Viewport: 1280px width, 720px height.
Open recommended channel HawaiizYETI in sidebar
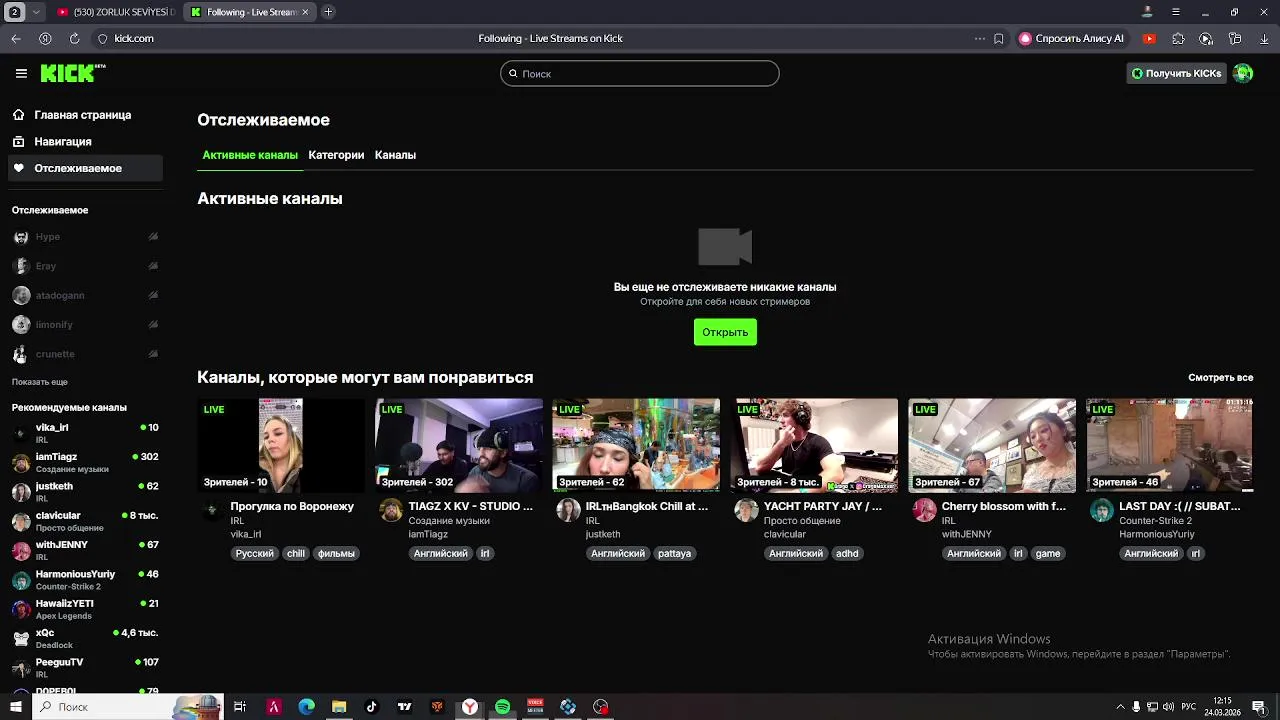tap(85, 609)
